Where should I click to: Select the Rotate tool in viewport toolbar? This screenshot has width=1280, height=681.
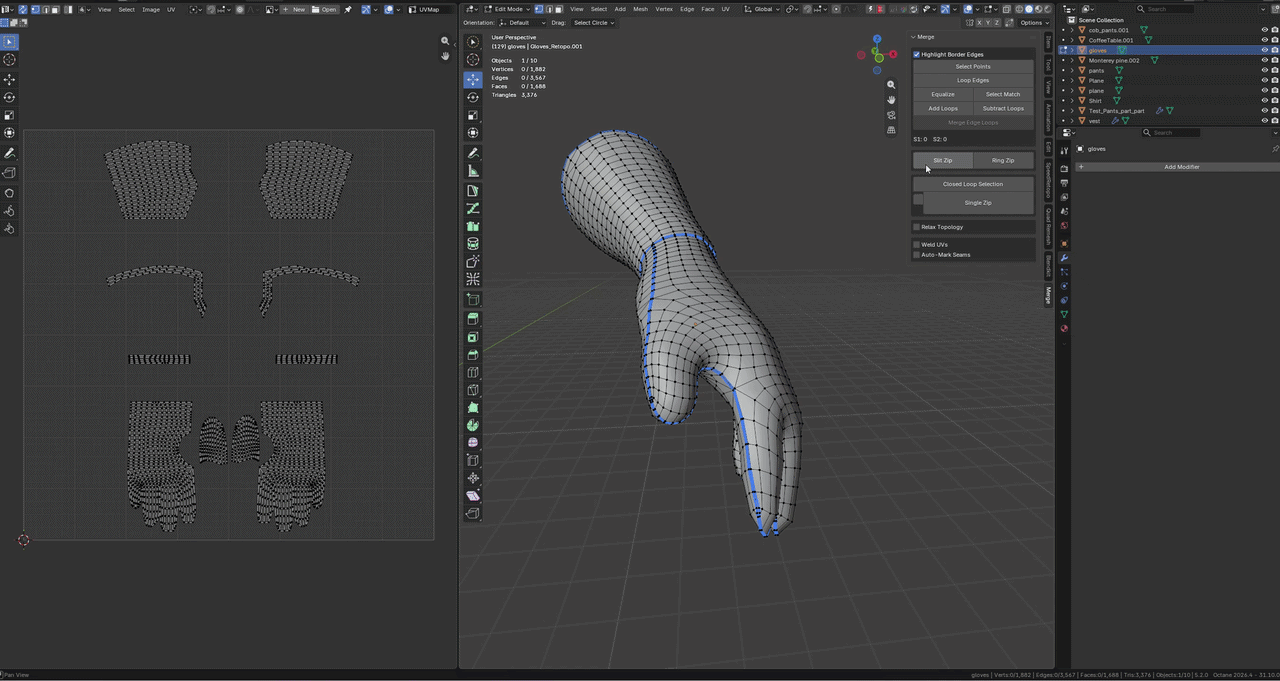[x=473, y=97]
